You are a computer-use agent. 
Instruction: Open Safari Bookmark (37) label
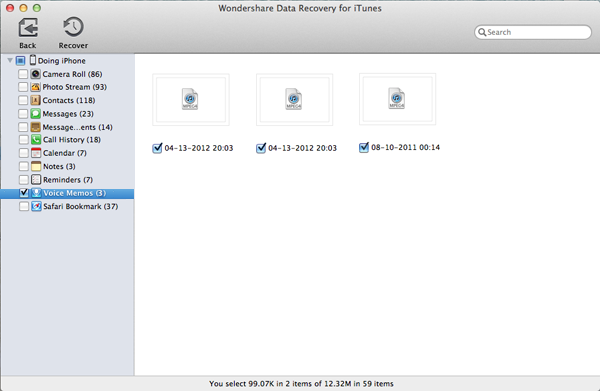click(81, 207)
